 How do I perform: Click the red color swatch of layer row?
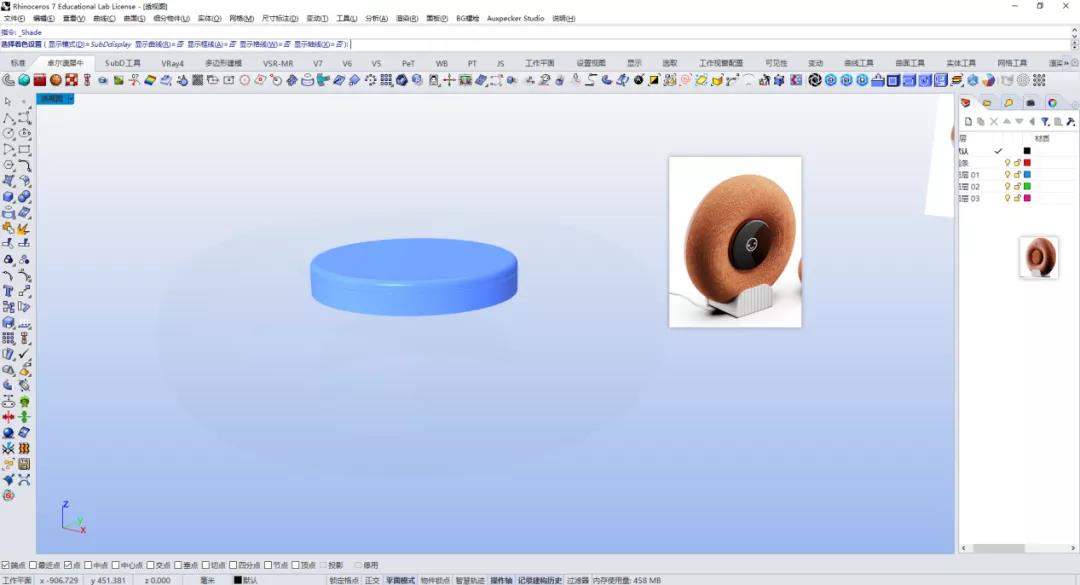click(1027, 163)
